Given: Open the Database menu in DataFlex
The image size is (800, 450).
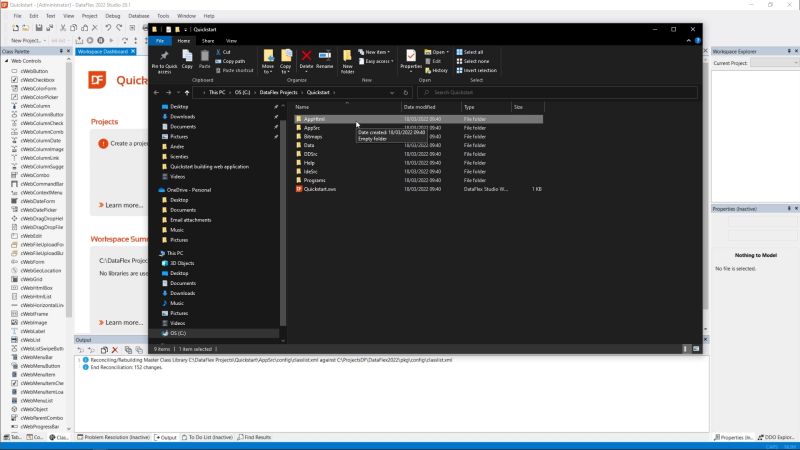Looking at the screenshot, I should (139, 16).
